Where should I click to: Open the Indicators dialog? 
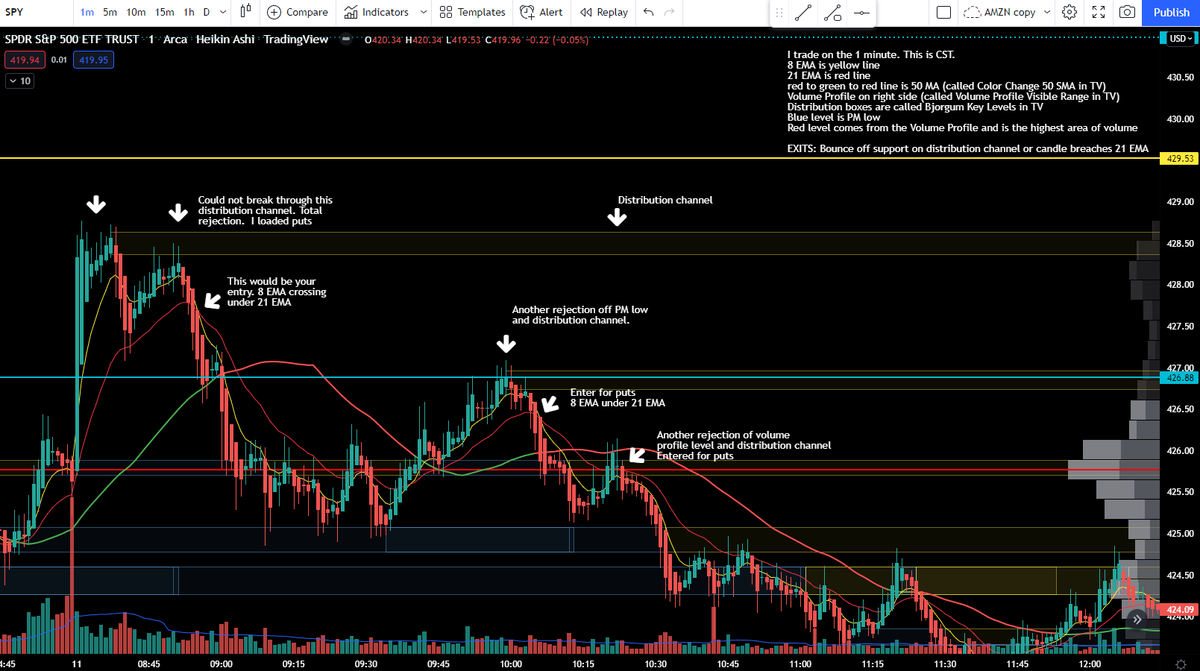click(376, 12)
